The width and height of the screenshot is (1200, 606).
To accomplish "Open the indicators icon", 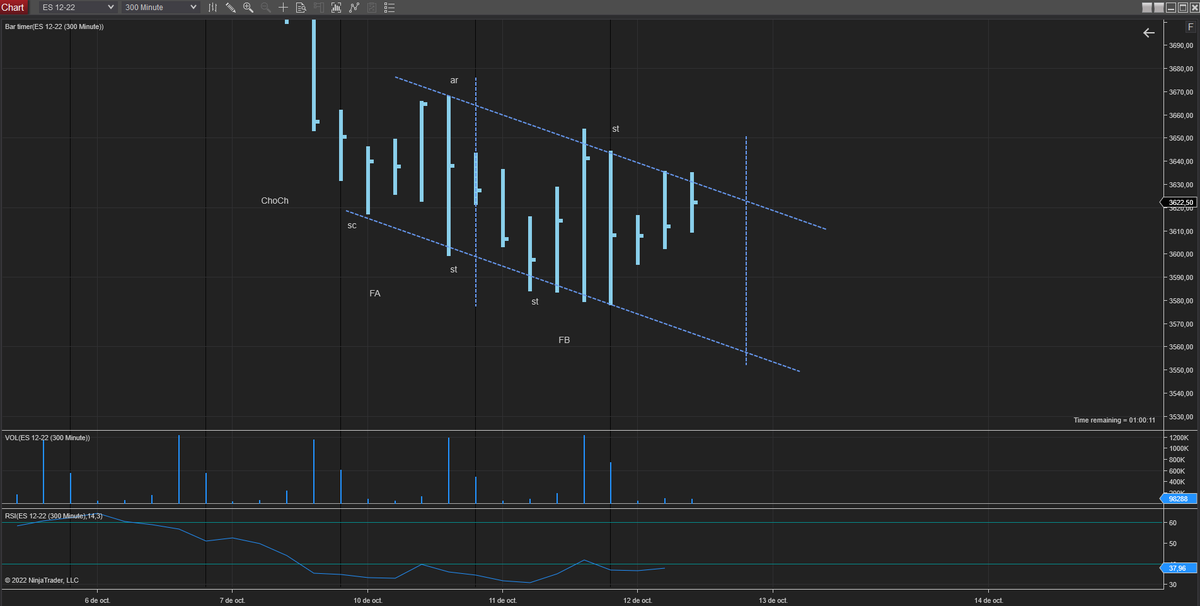I will pyautogui.click(x=336, y=7).
